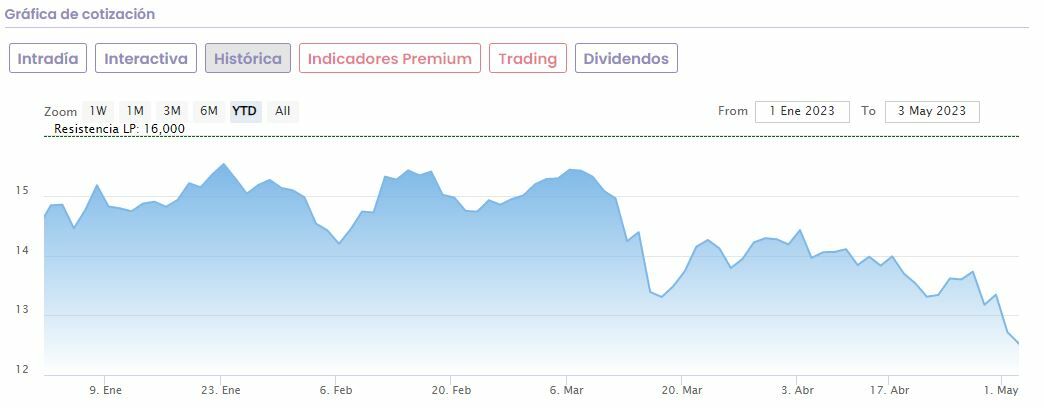
Task: Click the Trading button
Action: [x=527, y=58]
